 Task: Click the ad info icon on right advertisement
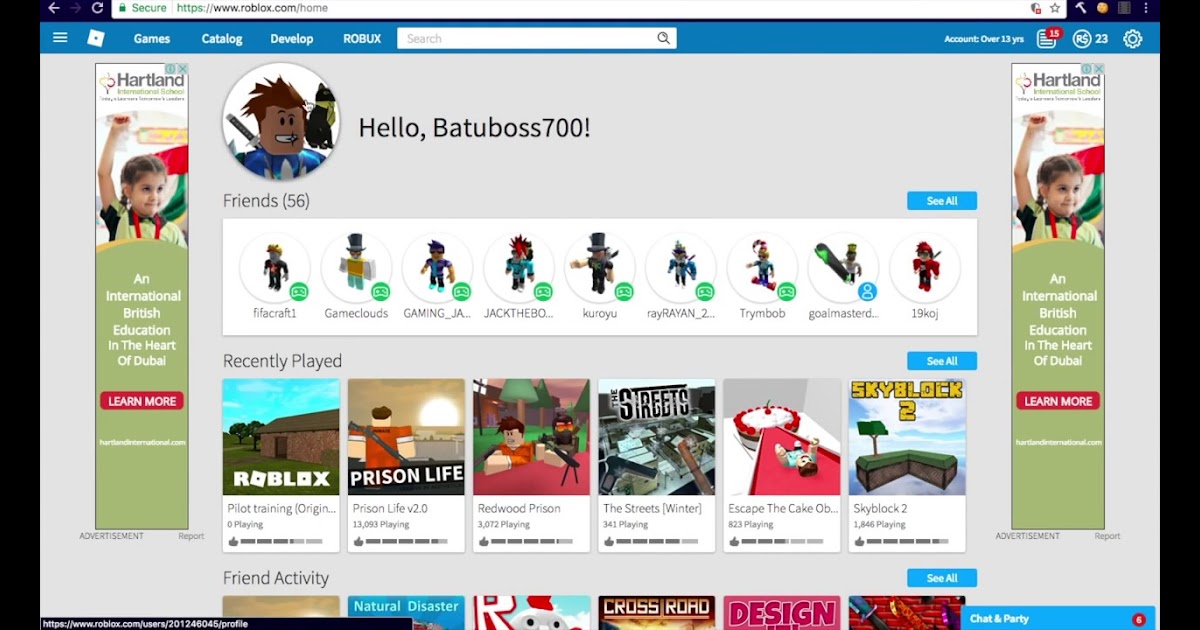point(1087,69)
